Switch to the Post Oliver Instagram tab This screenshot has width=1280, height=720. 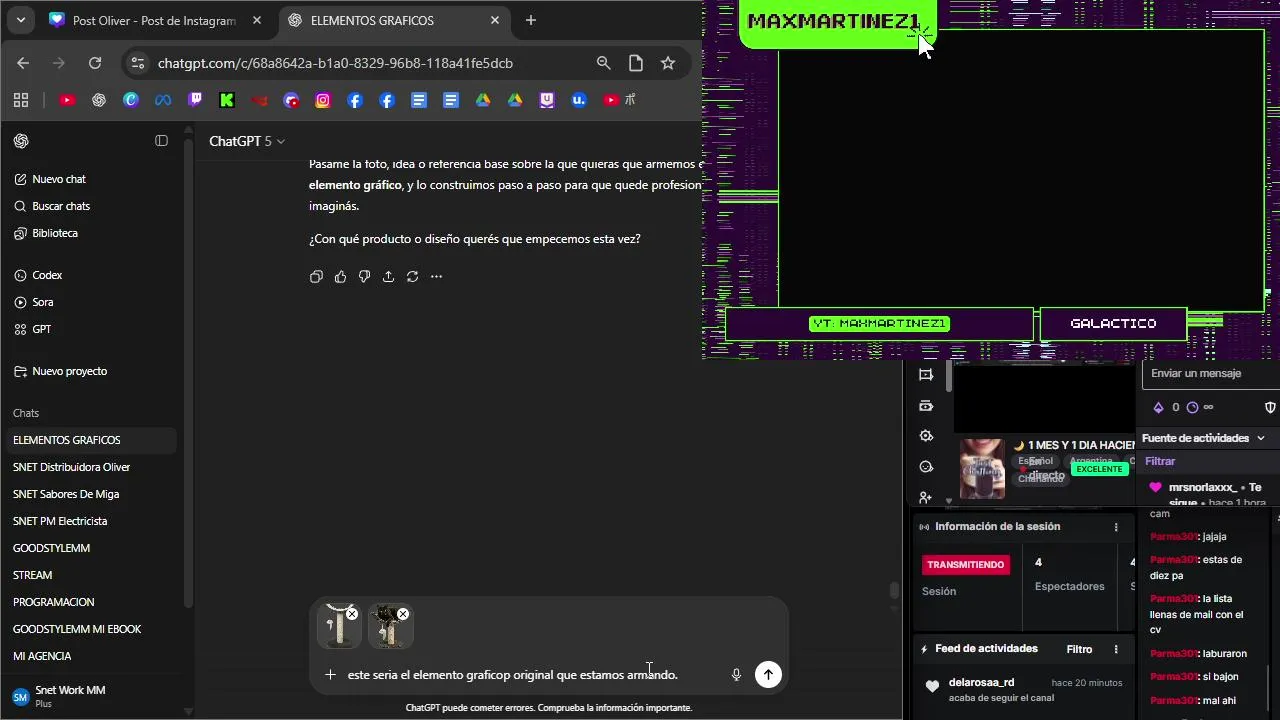click(x=155, y=20)
